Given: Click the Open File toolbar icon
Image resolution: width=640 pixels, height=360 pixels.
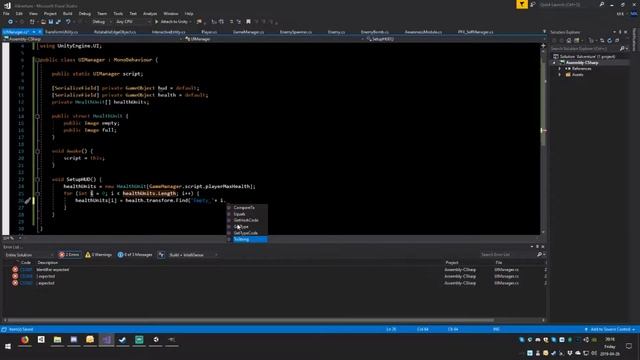Looking at the screenshot, I should pyautogui.click(x=43, y=22).
